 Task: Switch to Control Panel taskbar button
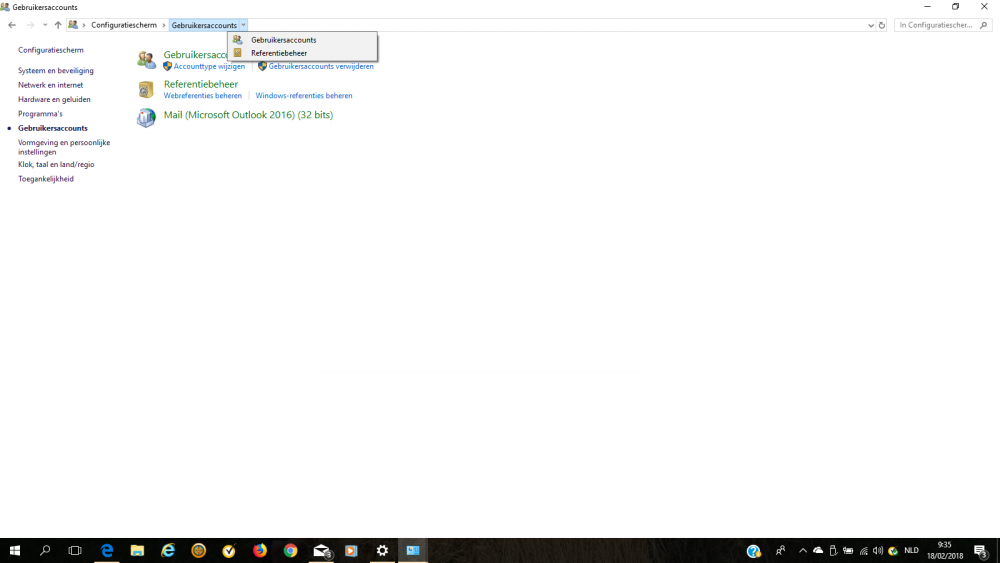point(413,550)
